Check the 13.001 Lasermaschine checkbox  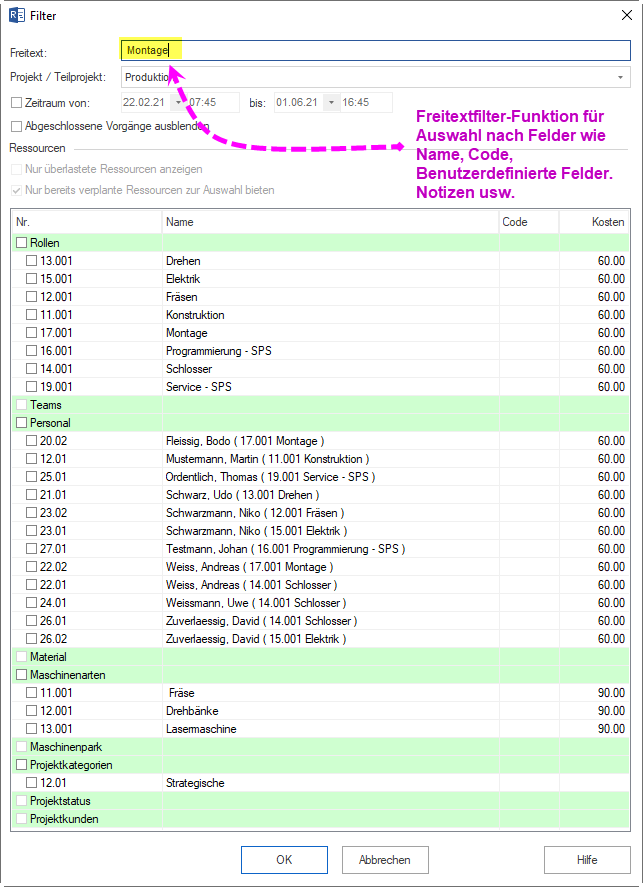pyautogui.click(x=32, y=729)
